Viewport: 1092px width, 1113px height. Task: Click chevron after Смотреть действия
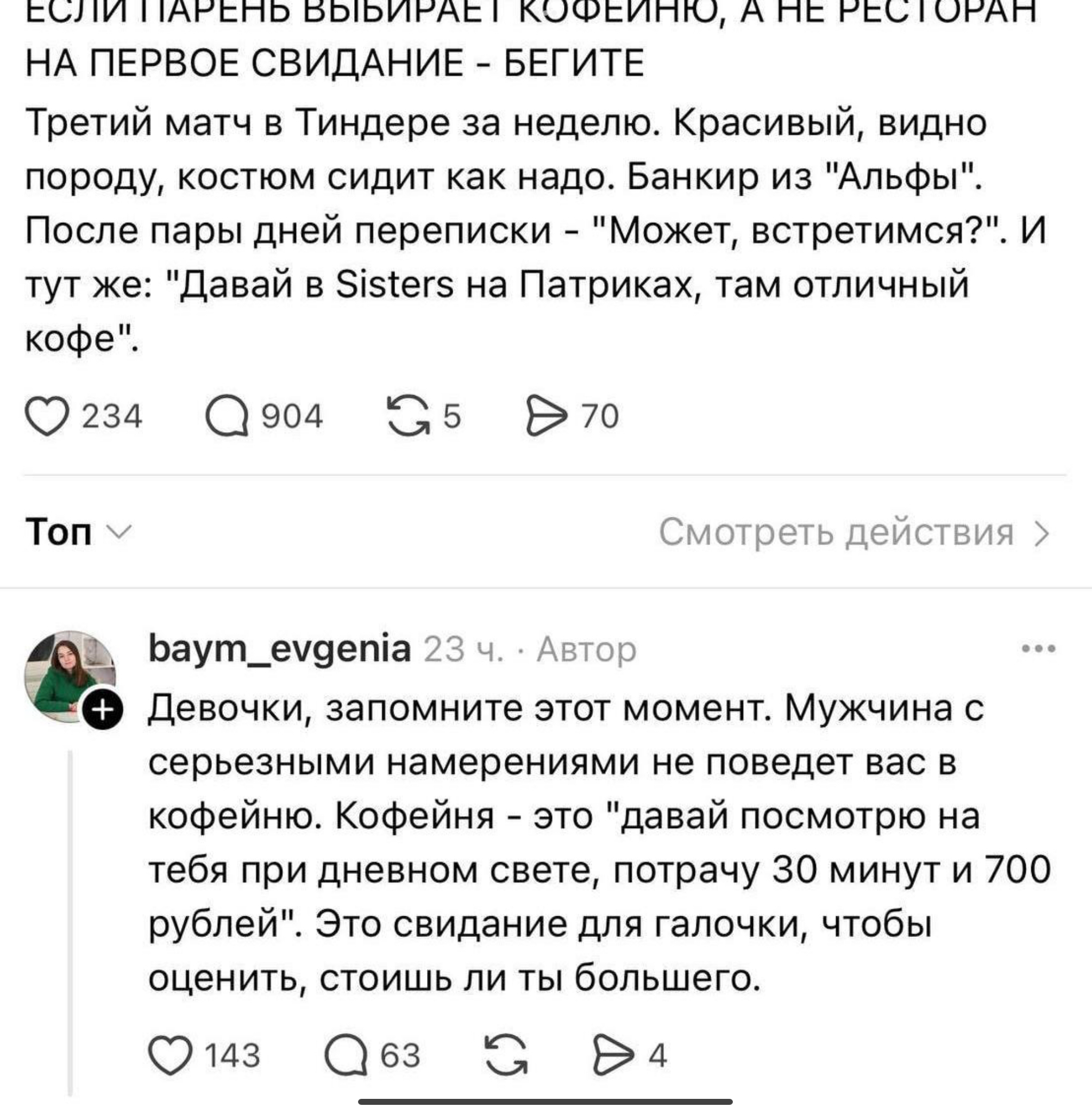click(x=1041, y=534)
